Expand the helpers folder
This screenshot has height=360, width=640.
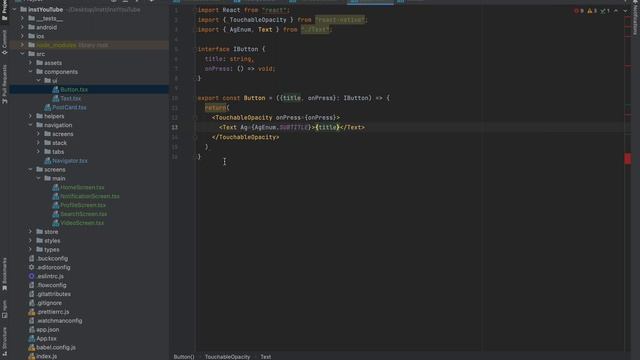[31, 116]
